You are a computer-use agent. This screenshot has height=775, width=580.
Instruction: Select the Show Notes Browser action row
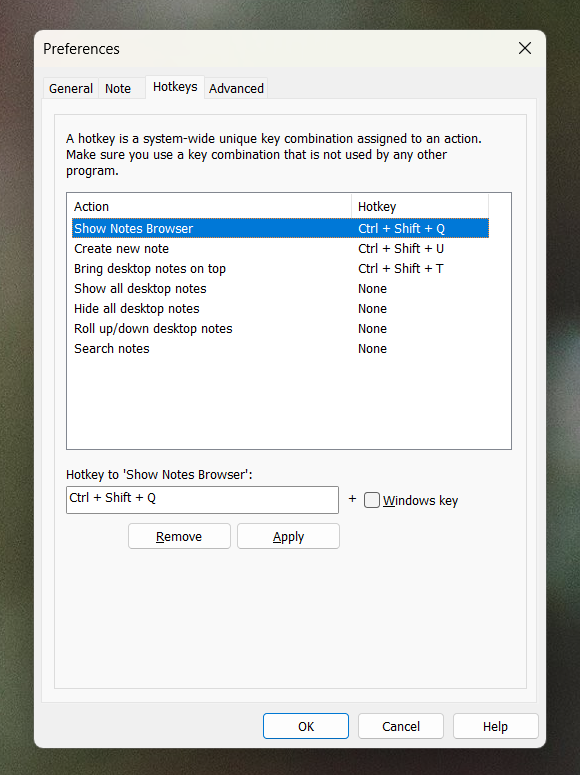pyautogui.click(x=280, y=228)
